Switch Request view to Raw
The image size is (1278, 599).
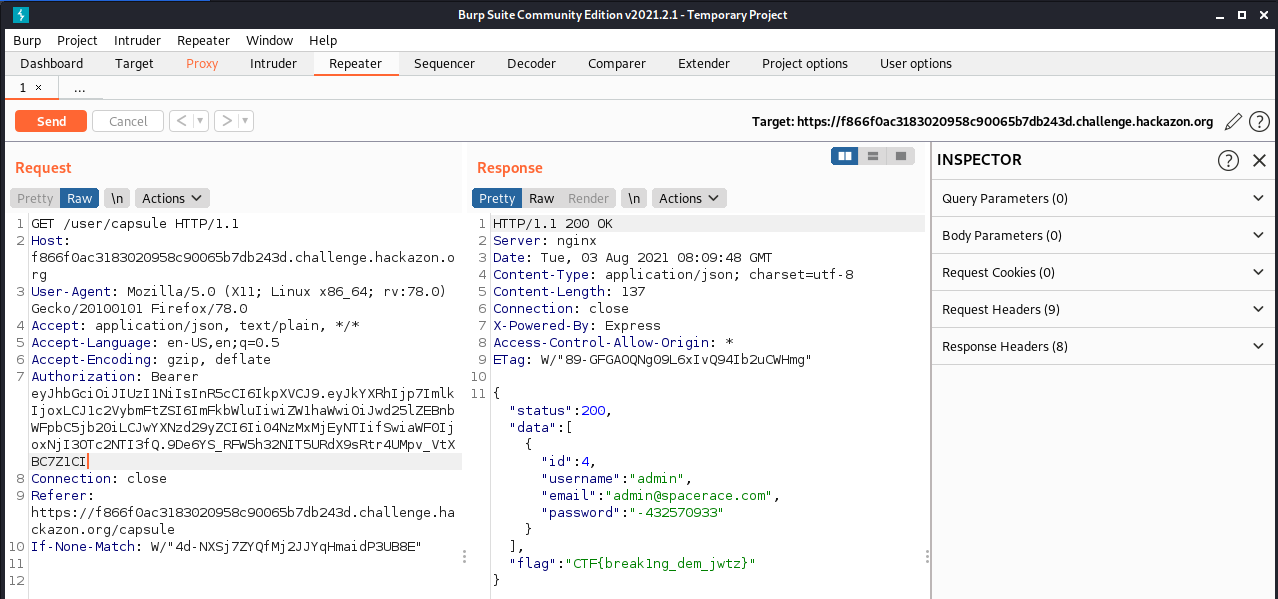pos(80,198)
